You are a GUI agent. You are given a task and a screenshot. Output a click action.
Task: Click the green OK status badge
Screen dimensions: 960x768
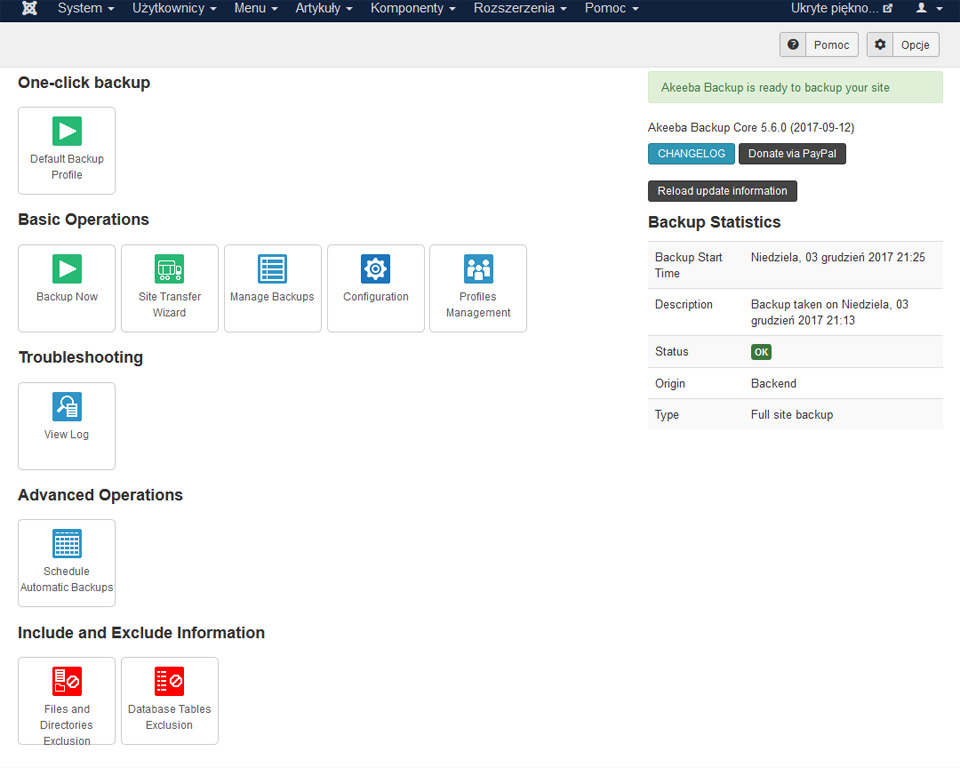tap(761, 352)
